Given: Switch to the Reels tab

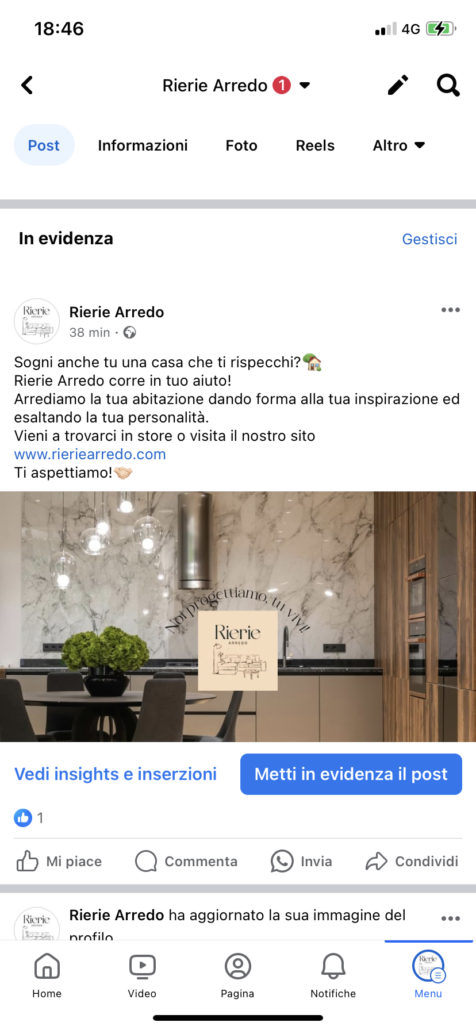Looking at the screenshot, I should pyautogui.click(x=315, y=145).
